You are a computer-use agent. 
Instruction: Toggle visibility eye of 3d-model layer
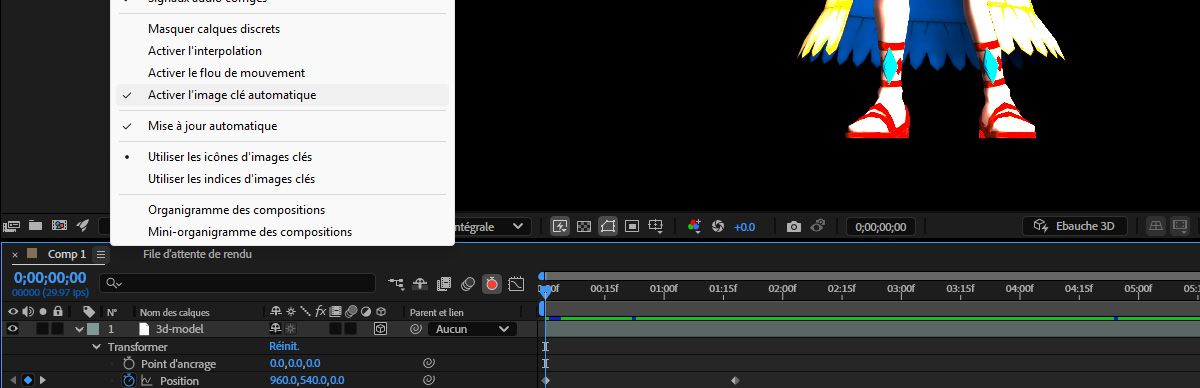[13, 328]
